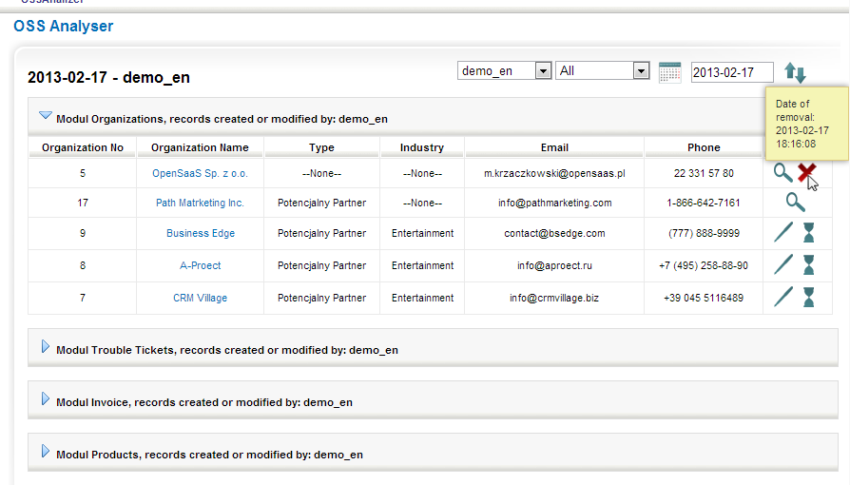Click the m.krzaczkowski@opensaas.pl email cell
The height and width of the screenshot is (485, 850).
(x=554, y=173)
